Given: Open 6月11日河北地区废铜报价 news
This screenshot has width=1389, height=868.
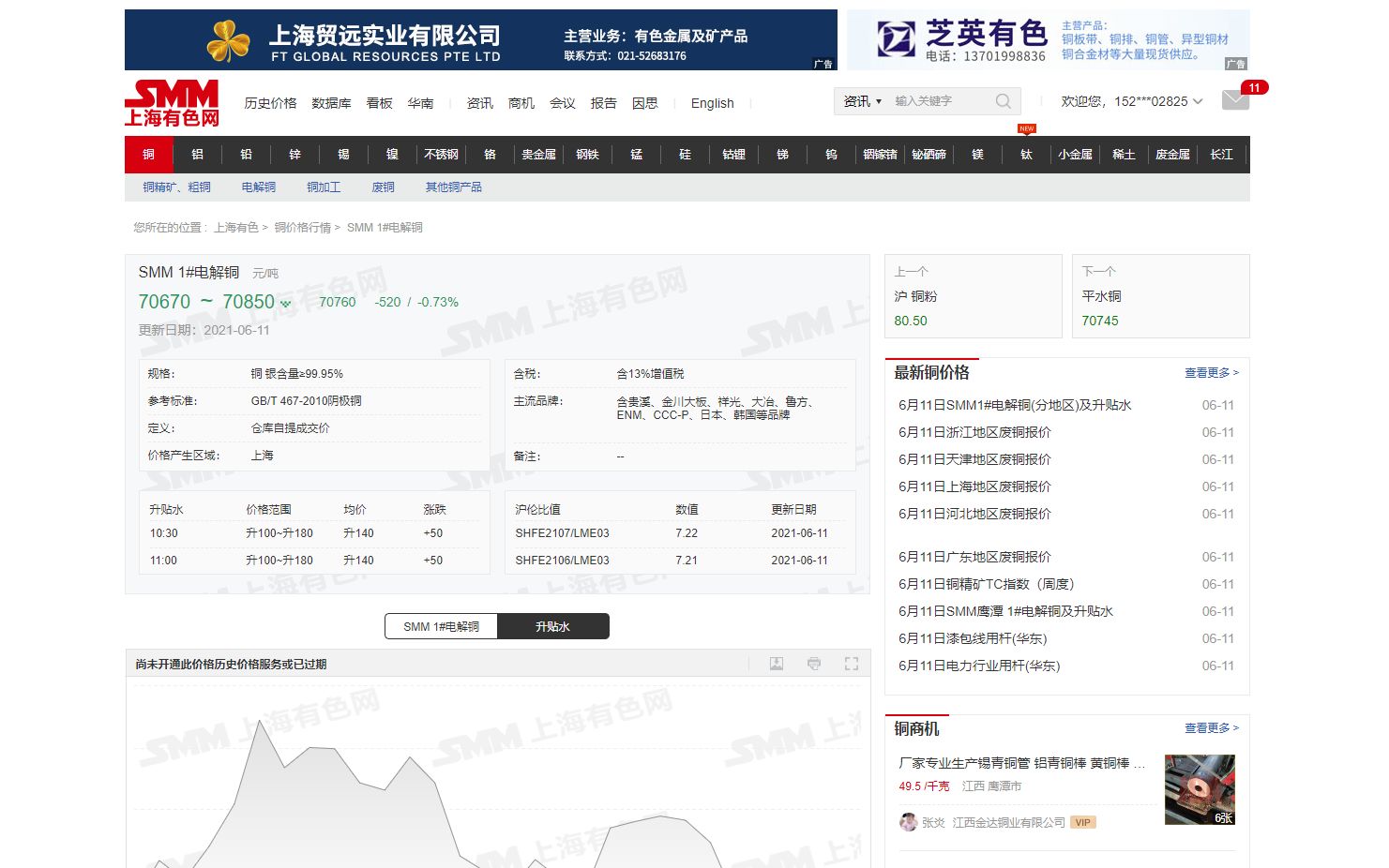Looking at the screenshot, I should tap(974, 515).
